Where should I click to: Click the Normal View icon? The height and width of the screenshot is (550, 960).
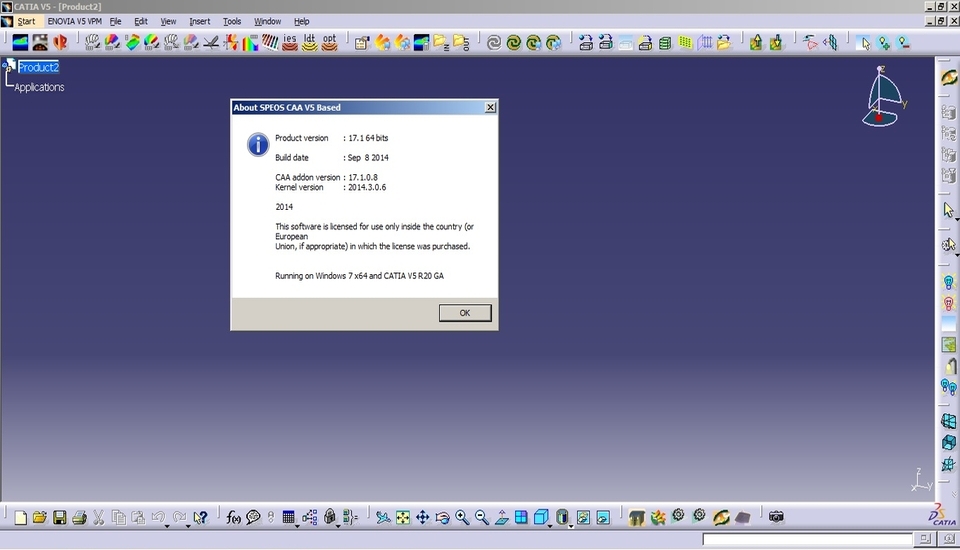click(x=501, y=518)
